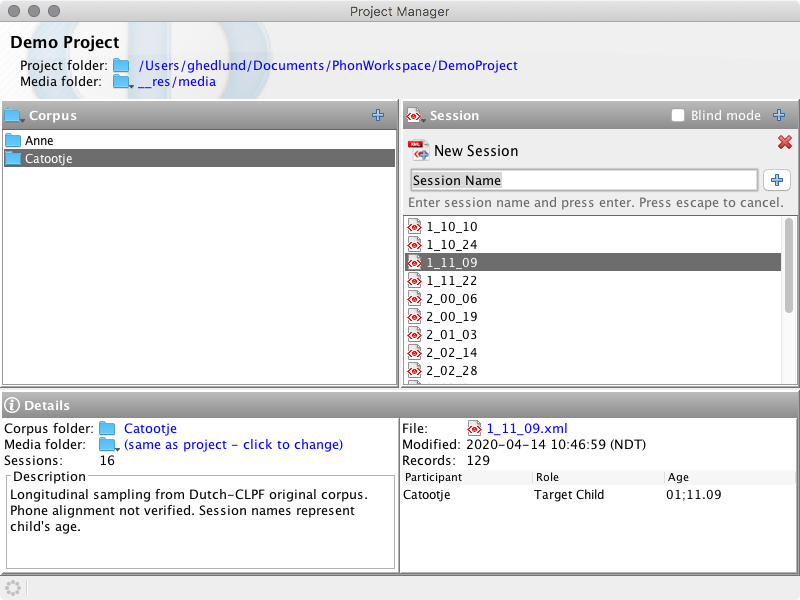
Task: Click the Details info icon
Action: tap(13, 405)
